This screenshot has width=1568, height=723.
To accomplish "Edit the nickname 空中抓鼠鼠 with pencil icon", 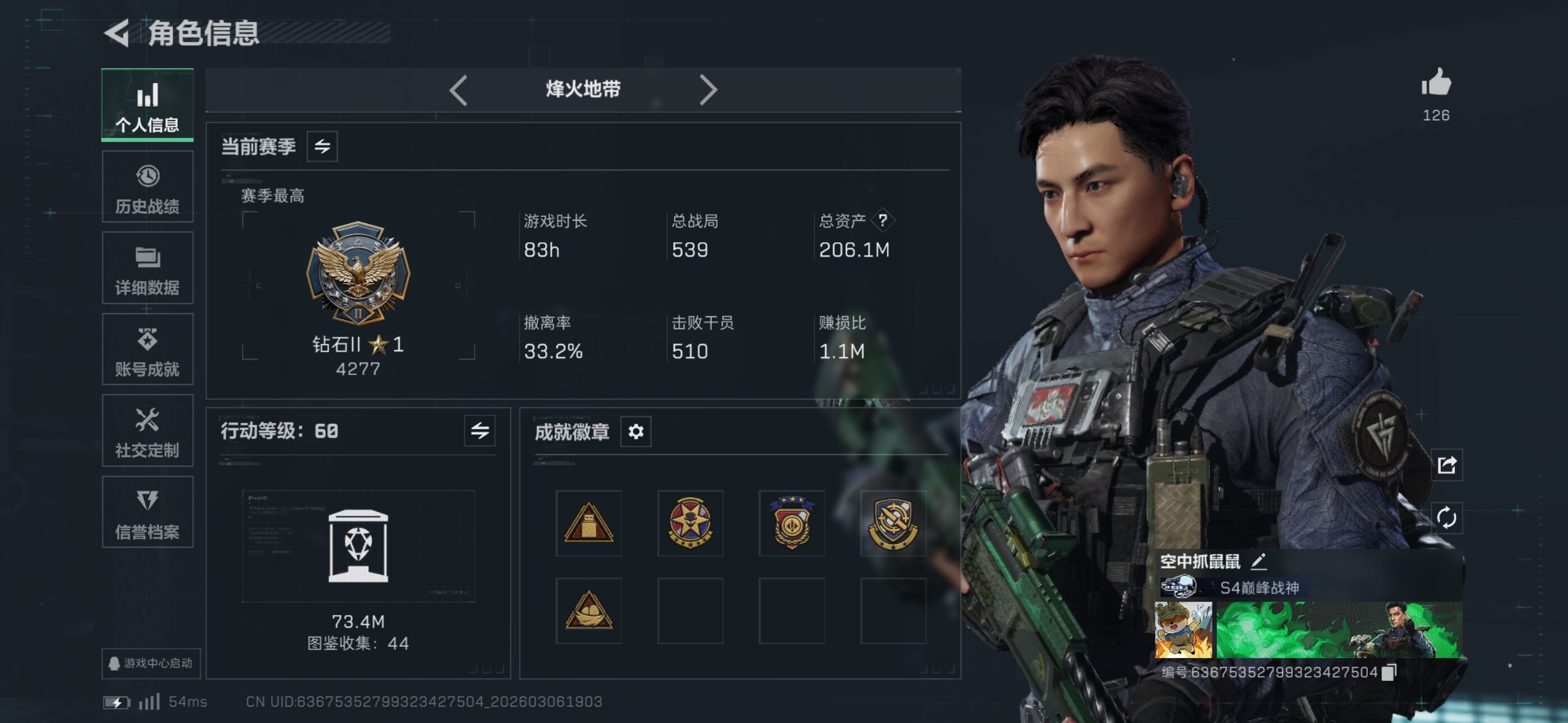I will (x=1259, y=560).
